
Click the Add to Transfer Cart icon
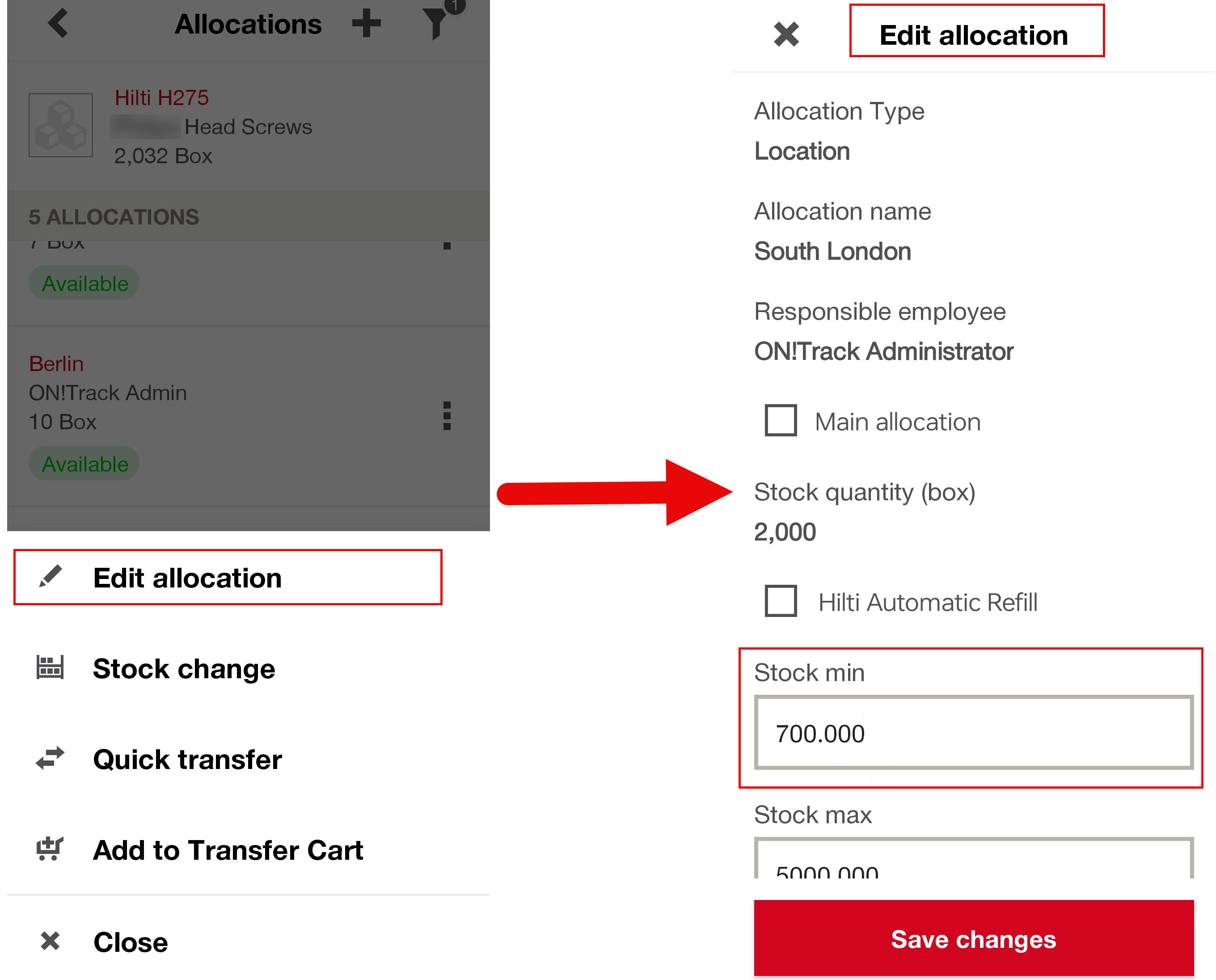(x=50, y=849)
